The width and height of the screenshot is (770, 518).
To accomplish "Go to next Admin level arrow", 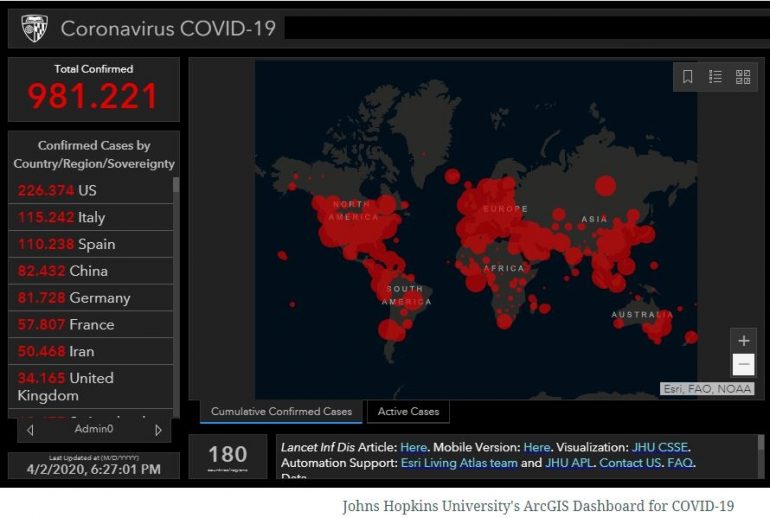I will point(158,430).
